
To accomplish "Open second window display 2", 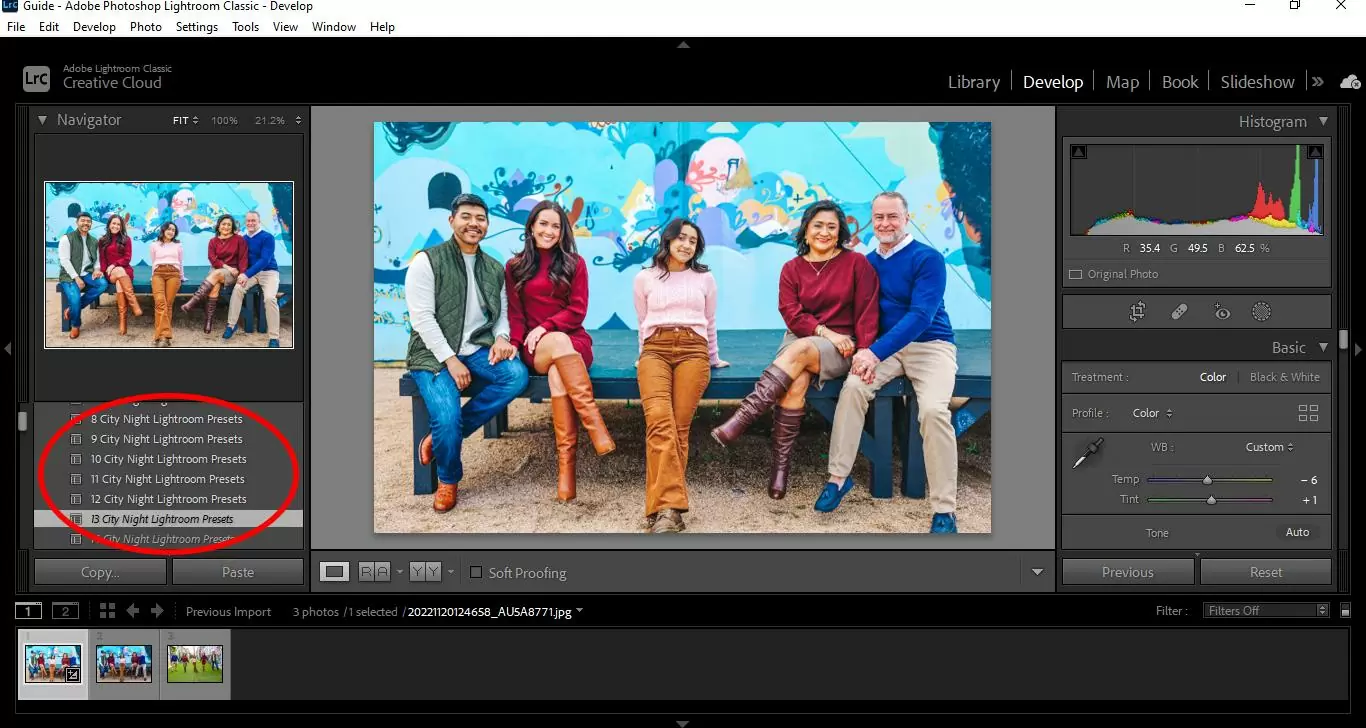I will coord(65,611).
